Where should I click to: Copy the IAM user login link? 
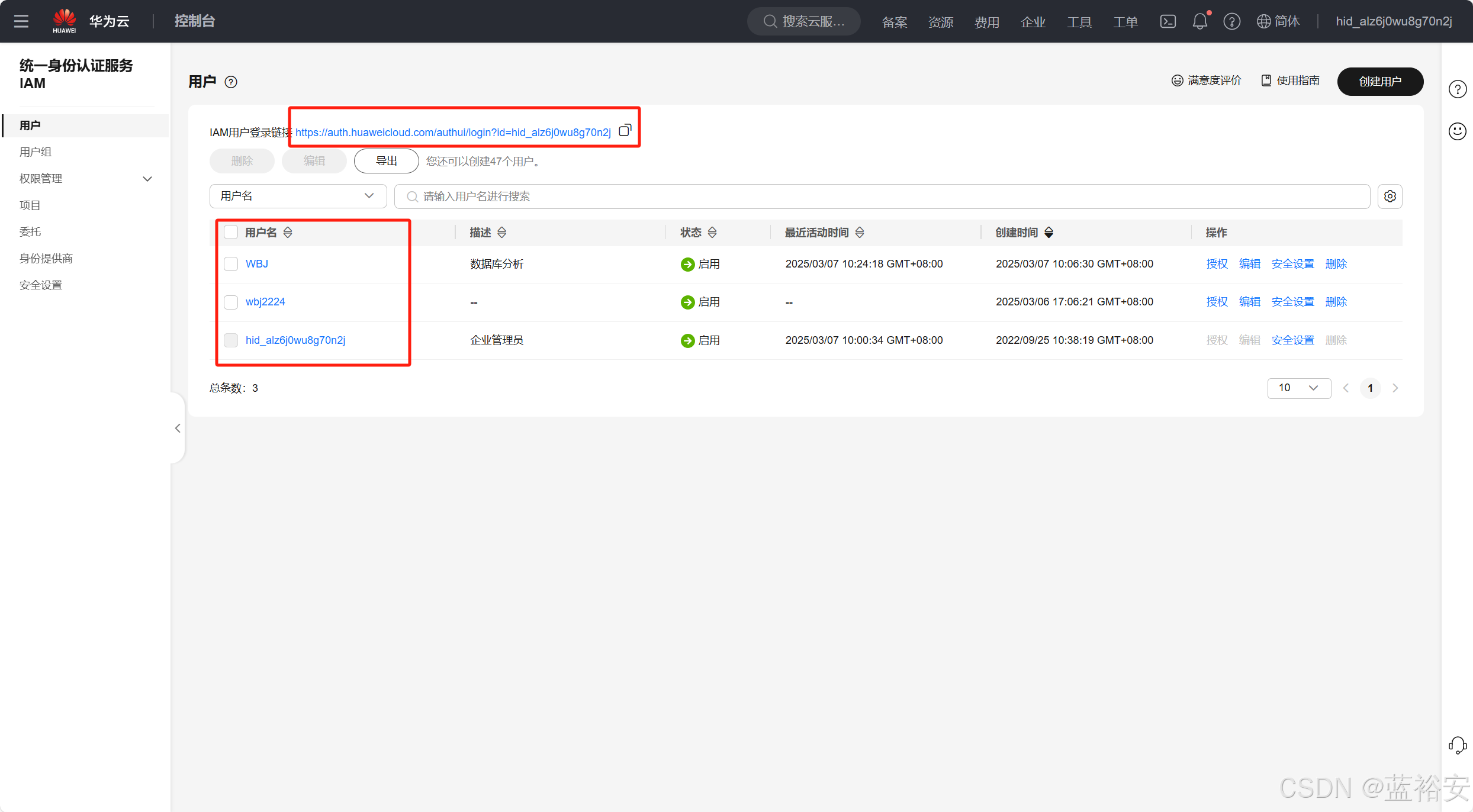pos(625,131)
